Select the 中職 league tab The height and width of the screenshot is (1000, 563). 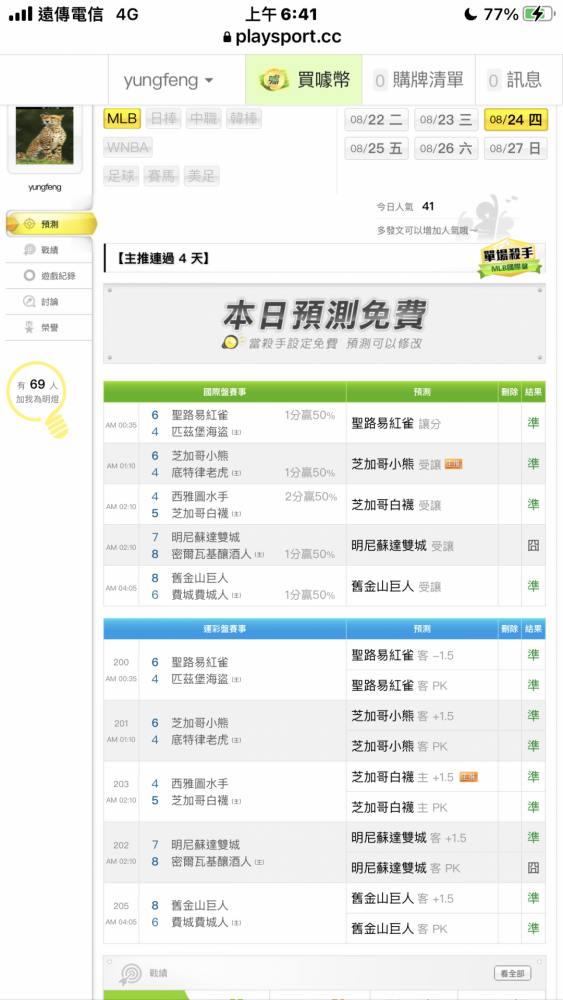(x=204, y=119)
